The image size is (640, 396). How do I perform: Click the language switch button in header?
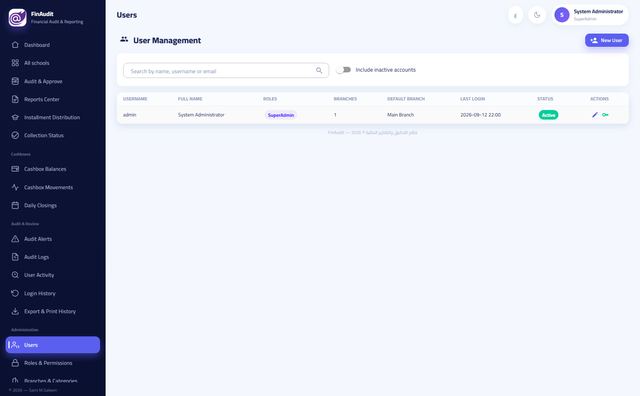(x=516, y=16)
